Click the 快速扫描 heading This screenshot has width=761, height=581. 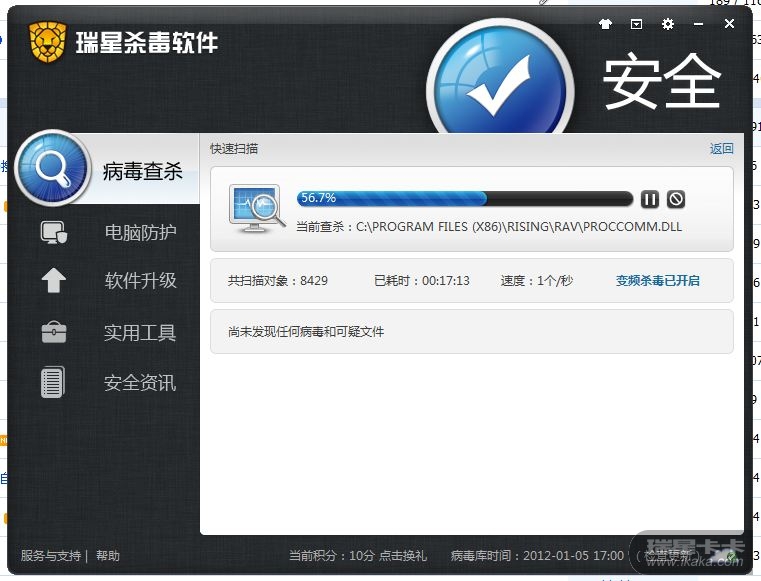click(234, 149)
